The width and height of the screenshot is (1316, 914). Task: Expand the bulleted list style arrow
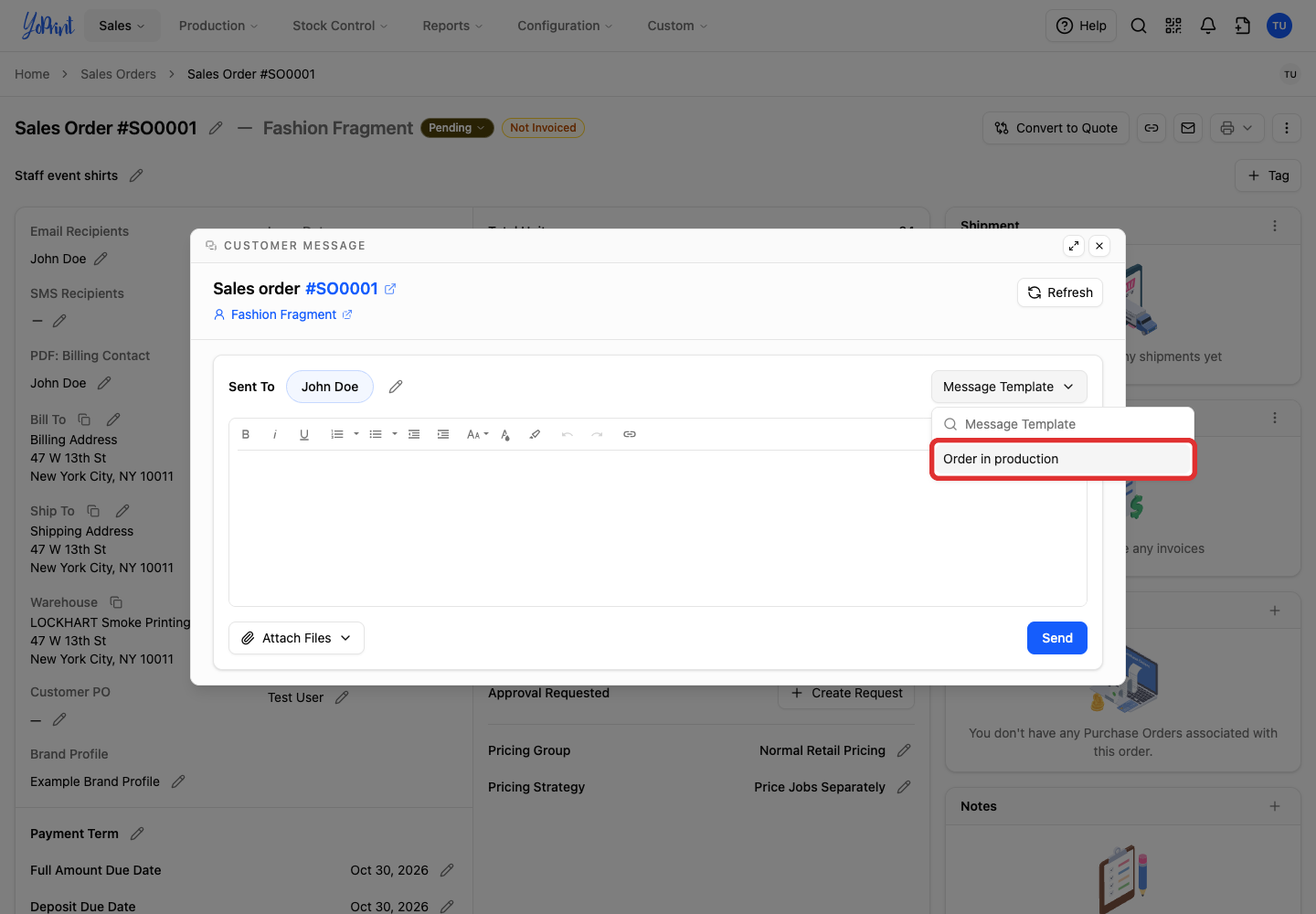pos(395,434)
